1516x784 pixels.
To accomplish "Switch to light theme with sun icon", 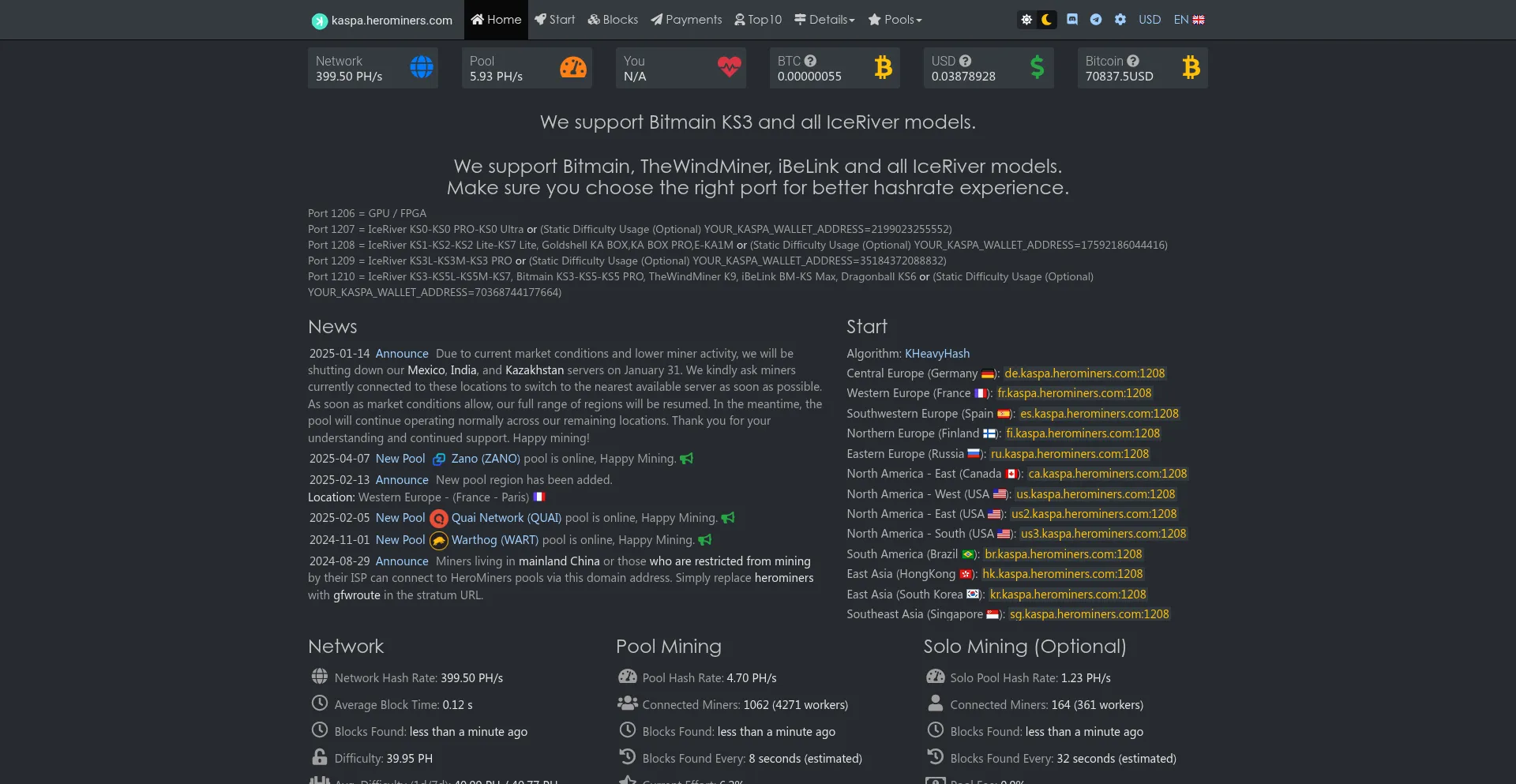I will tap(1026, 20).
